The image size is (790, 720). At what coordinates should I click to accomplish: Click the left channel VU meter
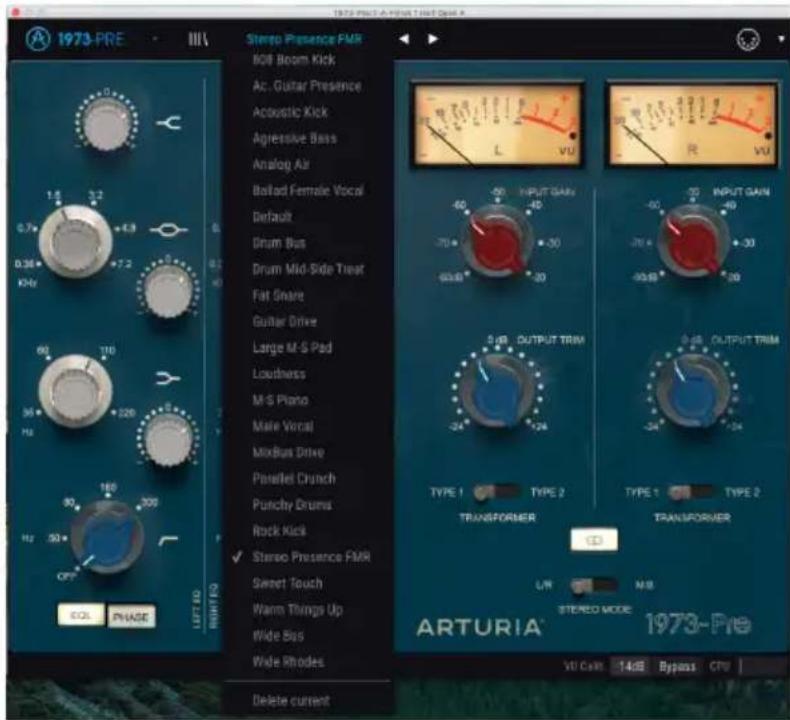tap(497, 124)
